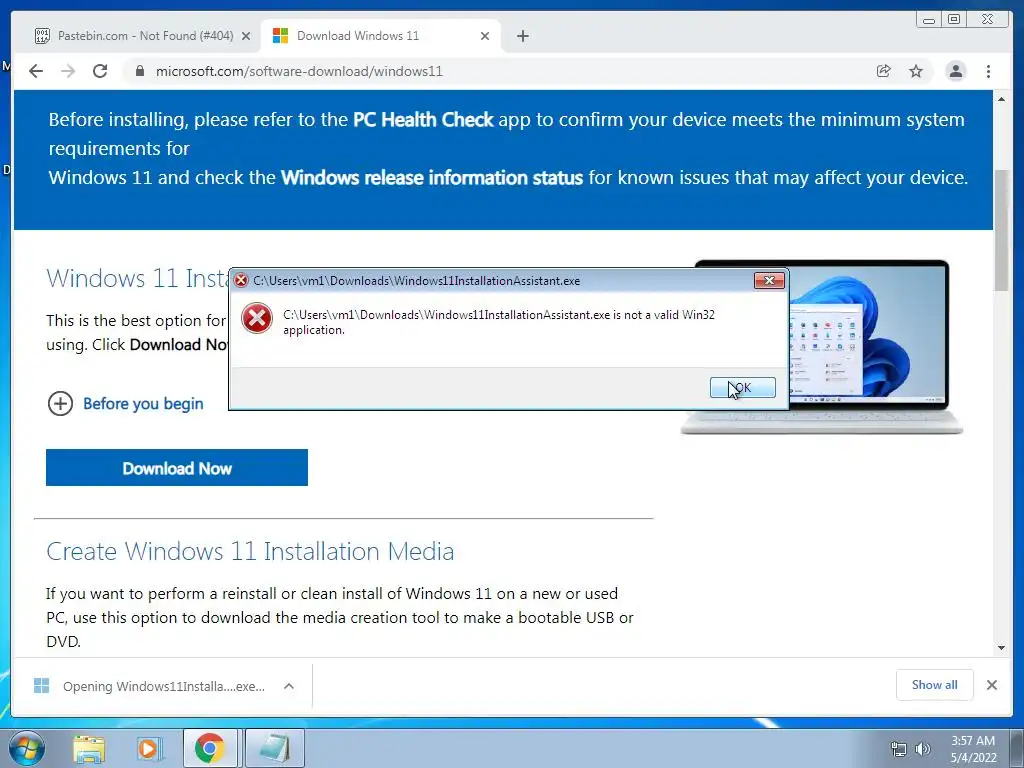Click the Chrome taskbar icon
Screen dimensions: 1024x768
pos(209,748)
